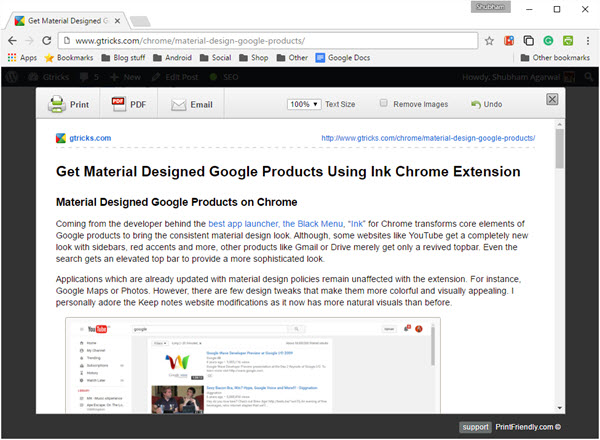Click the address bar URL field
The image size is (600, 440).
pyautogui.click(x=268, y=41)
